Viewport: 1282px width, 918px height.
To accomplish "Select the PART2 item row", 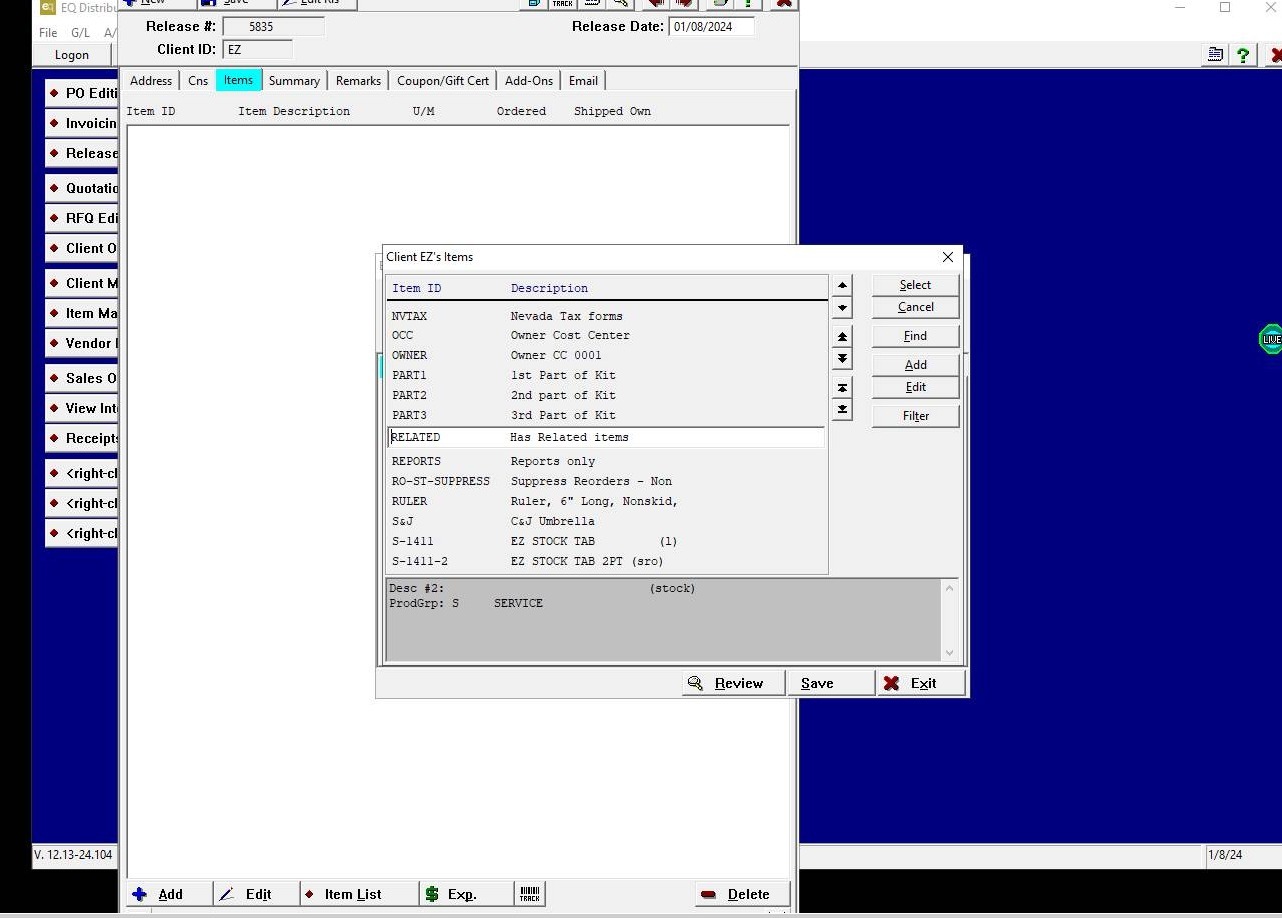I will [x=607, y=395].
